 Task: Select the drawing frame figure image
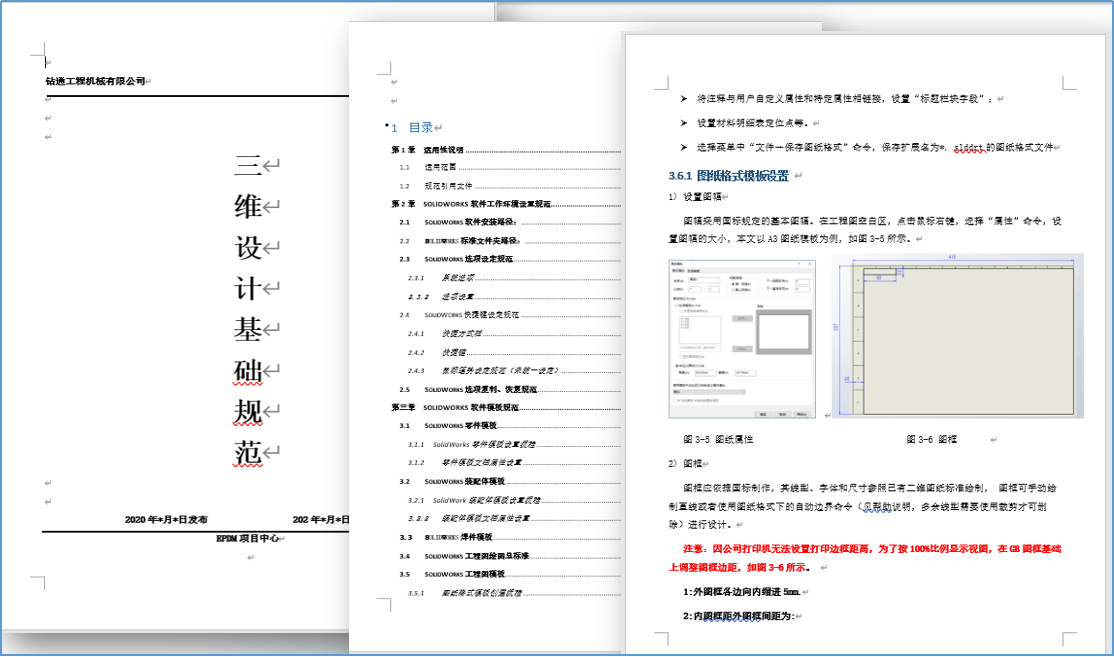(x=957, y=339)
